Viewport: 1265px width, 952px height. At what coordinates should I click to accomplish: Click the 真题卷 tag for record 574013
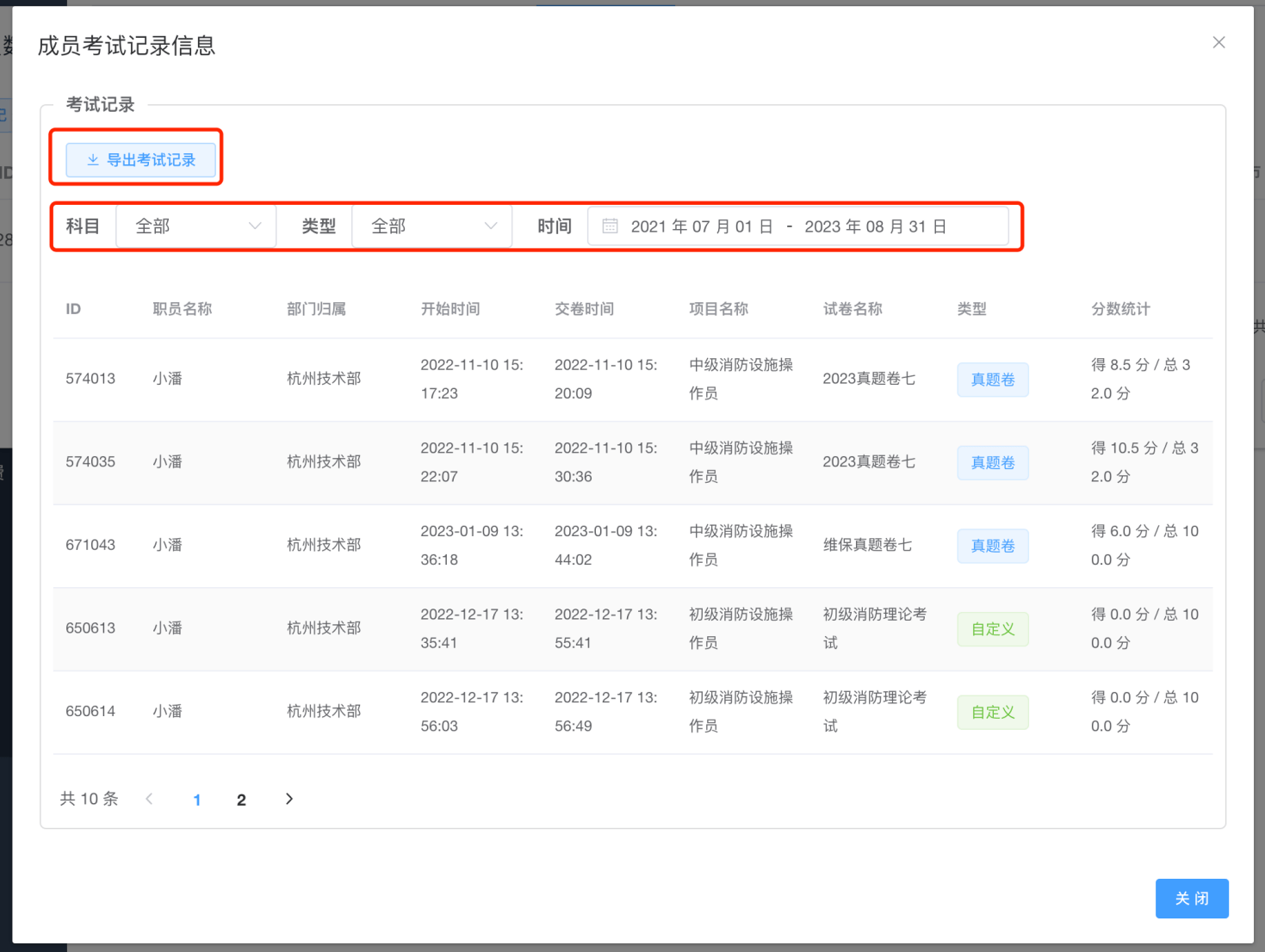coord(993,380)
